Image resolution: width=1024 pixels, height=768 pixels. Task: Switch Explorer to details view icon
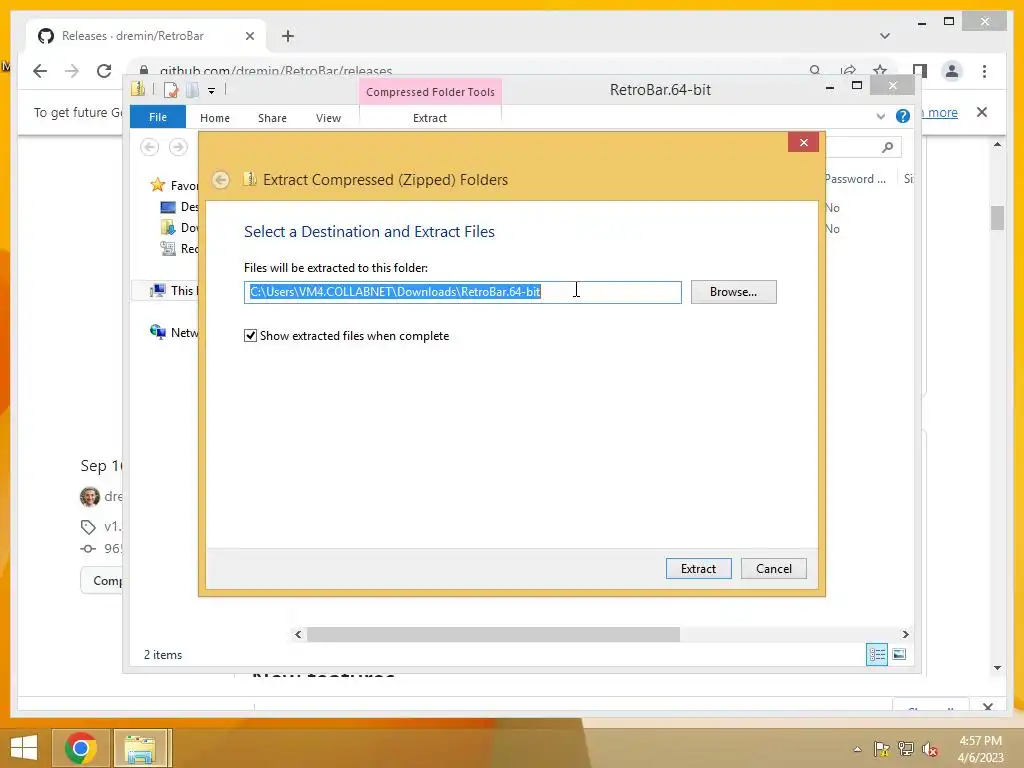point(876,654)
